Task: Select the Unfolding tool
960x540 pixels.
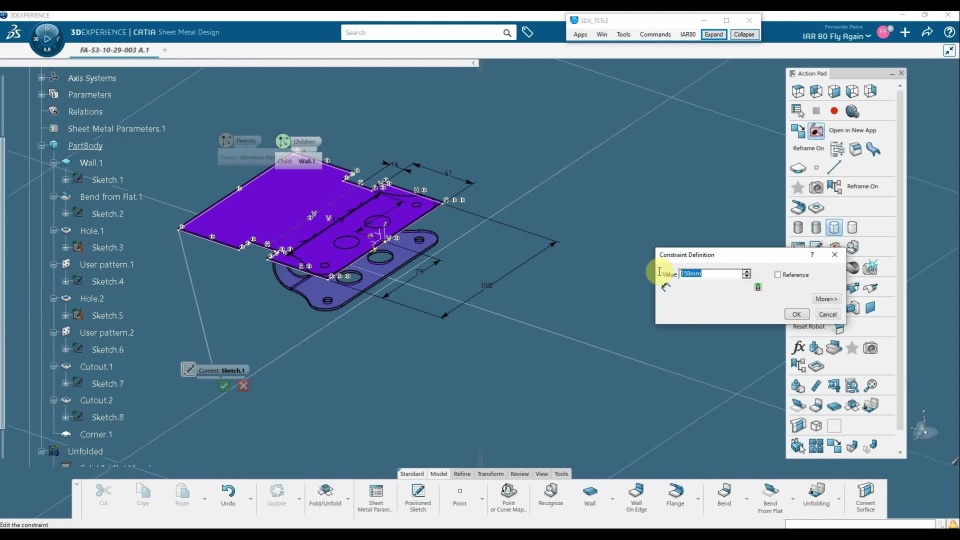Action: click(816, 494)
